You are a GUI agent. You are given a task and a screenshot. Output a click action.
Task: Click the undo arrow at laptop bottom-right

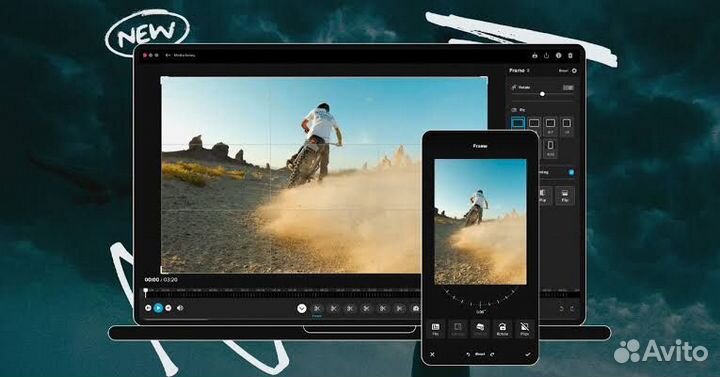561,309
